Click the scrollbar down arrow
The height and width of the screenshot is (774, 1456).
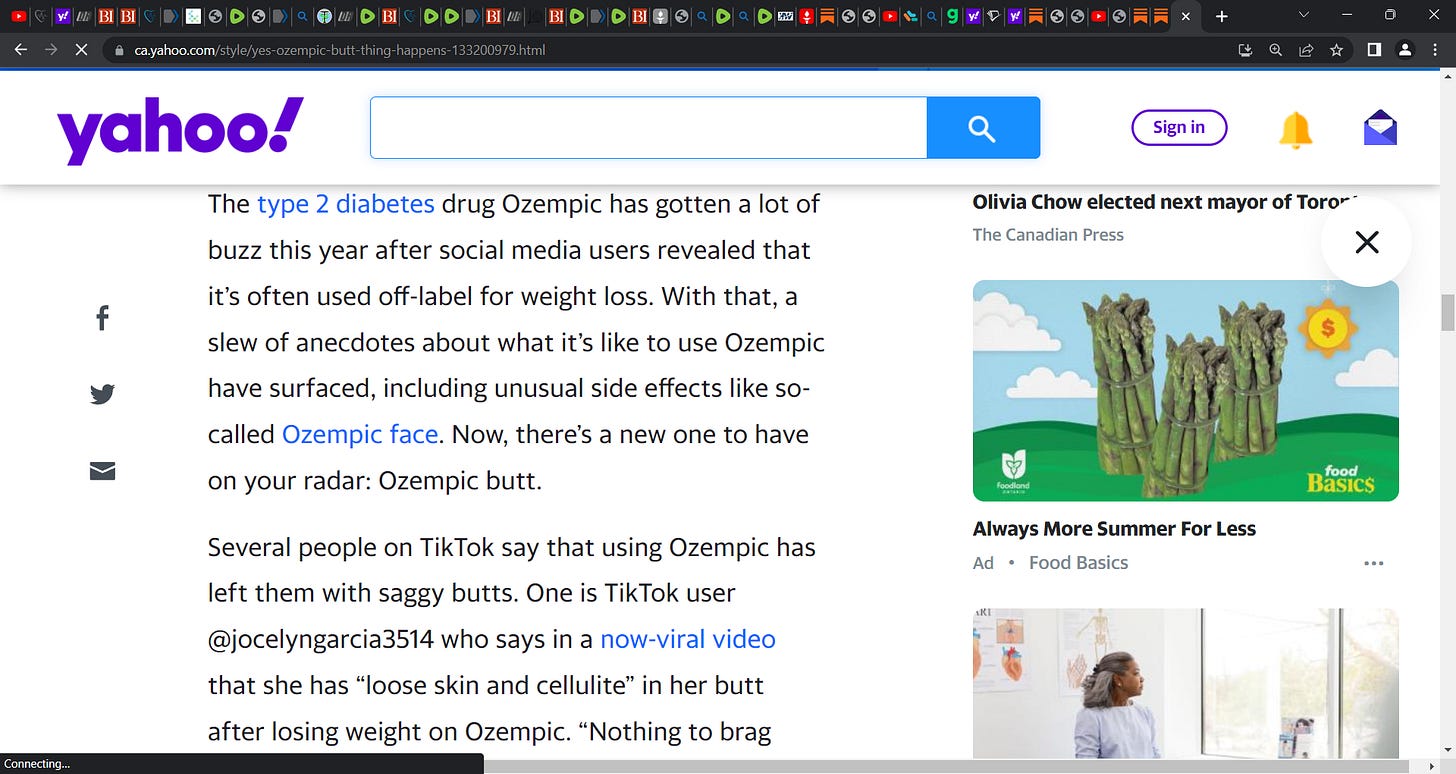point(1447,751)
